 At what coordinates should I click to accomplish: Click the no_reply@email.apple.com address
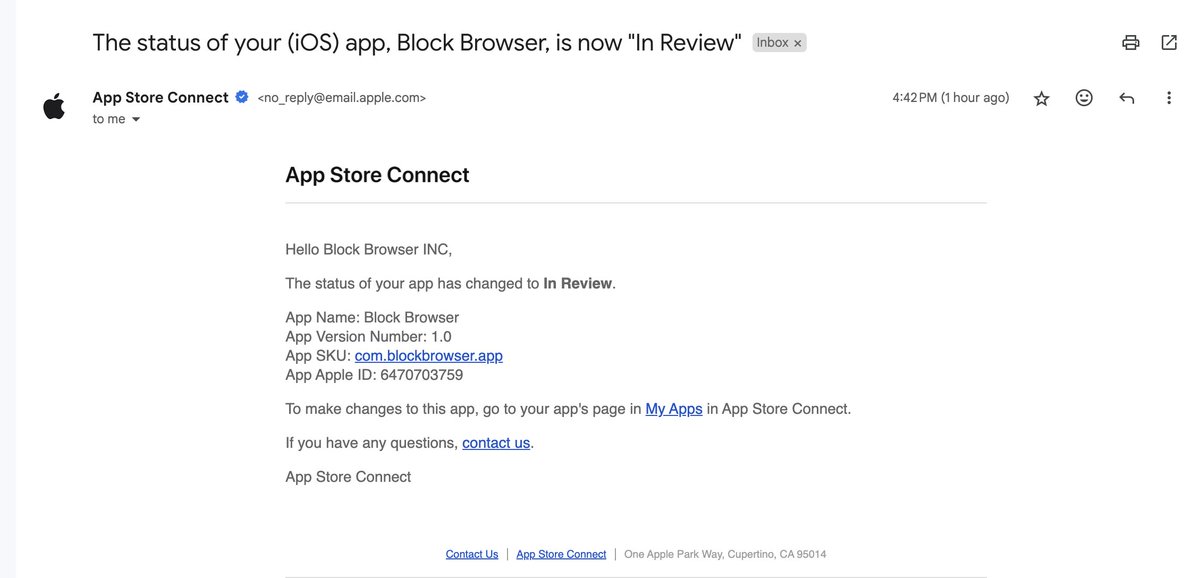tap(342, 98)
